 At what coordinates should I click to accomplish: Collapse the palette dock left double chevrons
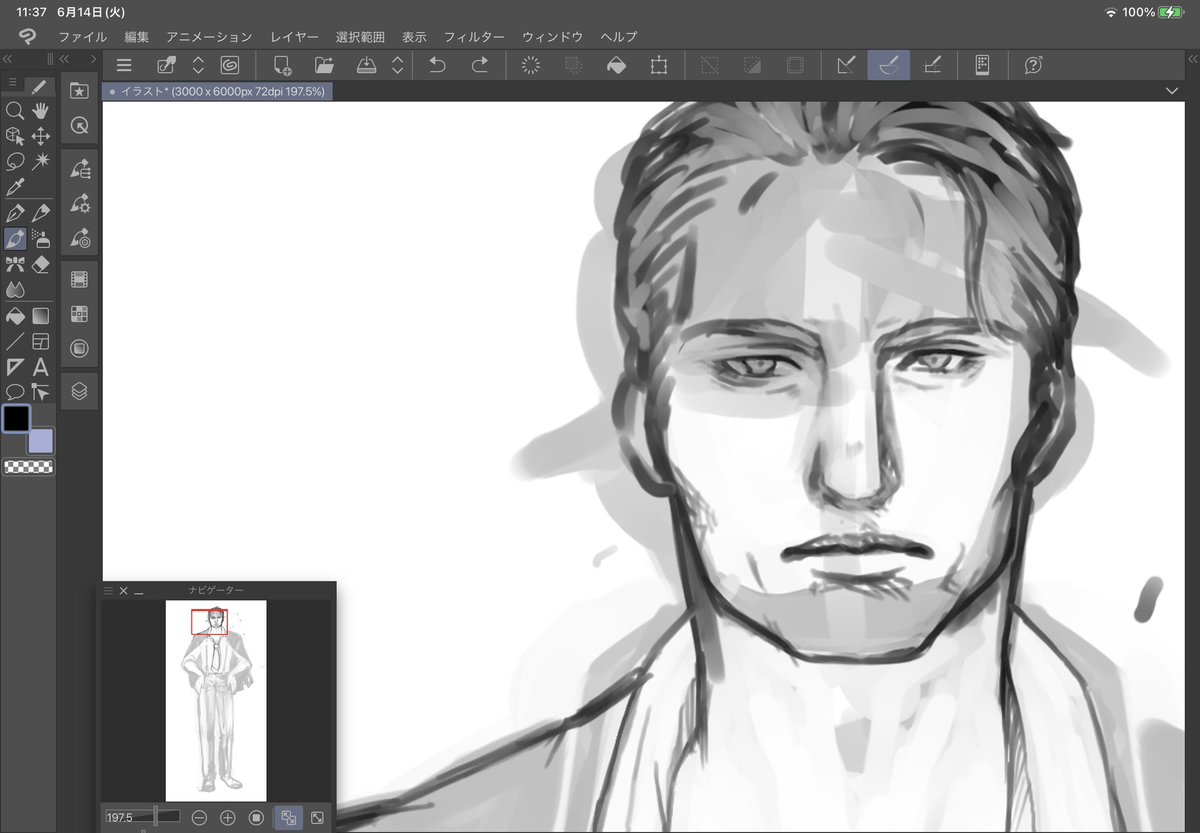point(64,59)
